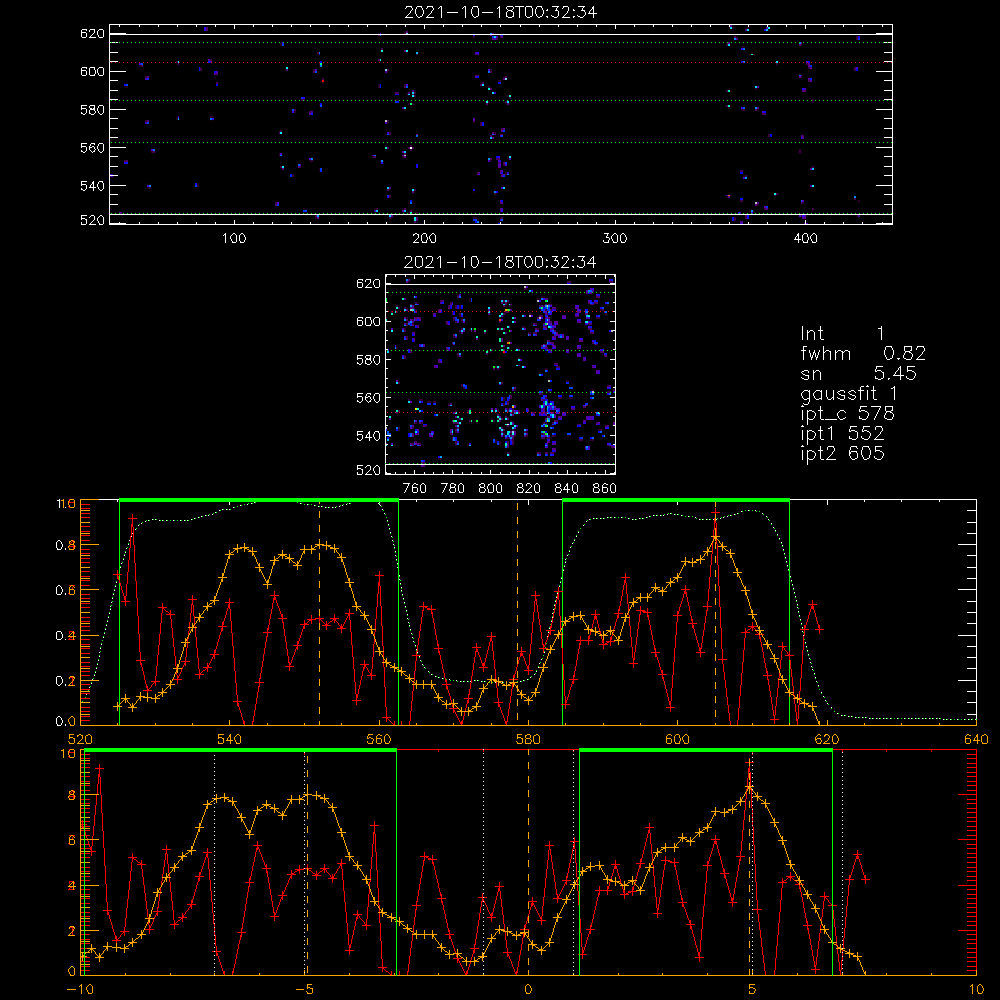Click middle plot's y-axis label 580
The image size is (1000, 1000).
pyautogui.click(x=369, y=360)
